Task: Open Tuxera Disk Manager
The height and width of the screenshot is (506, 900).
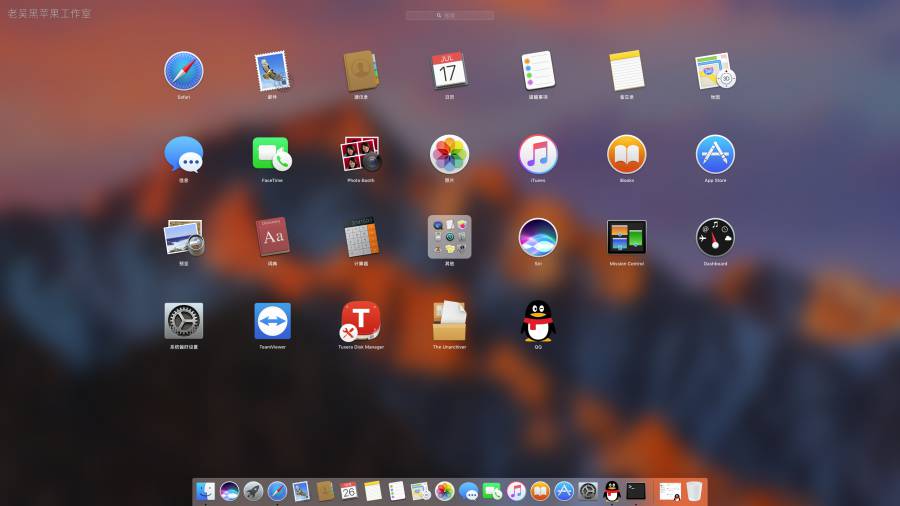Action: pyautogui.click(x=360, y=321)
